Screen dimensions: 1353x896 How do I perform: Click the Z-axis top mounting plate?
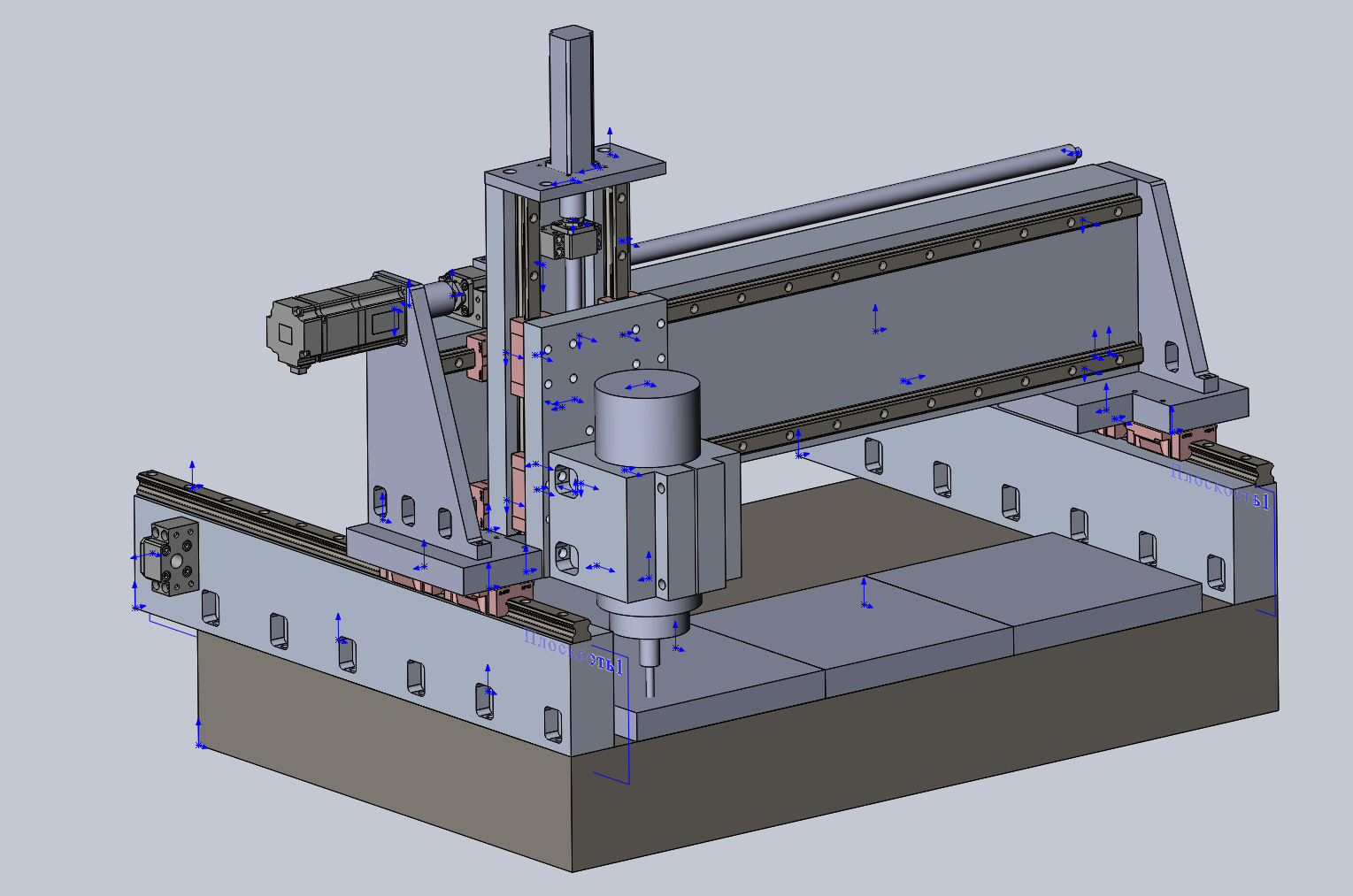tap(575, 173)
